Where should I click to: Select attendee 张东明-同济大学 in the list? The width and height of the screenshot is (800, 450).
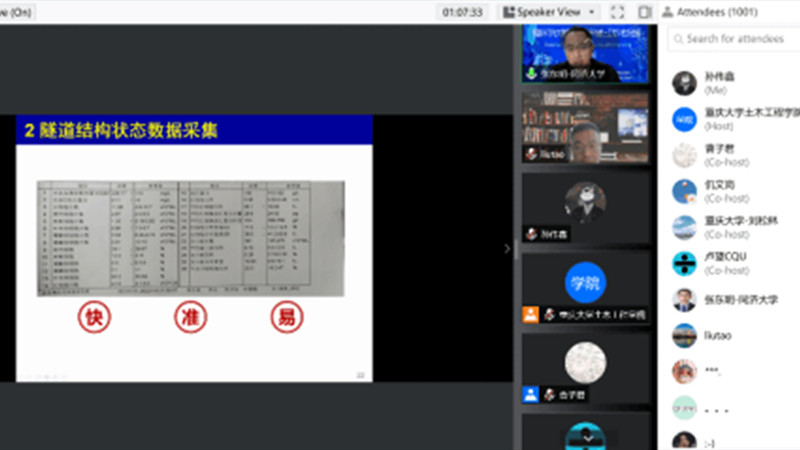735,299
